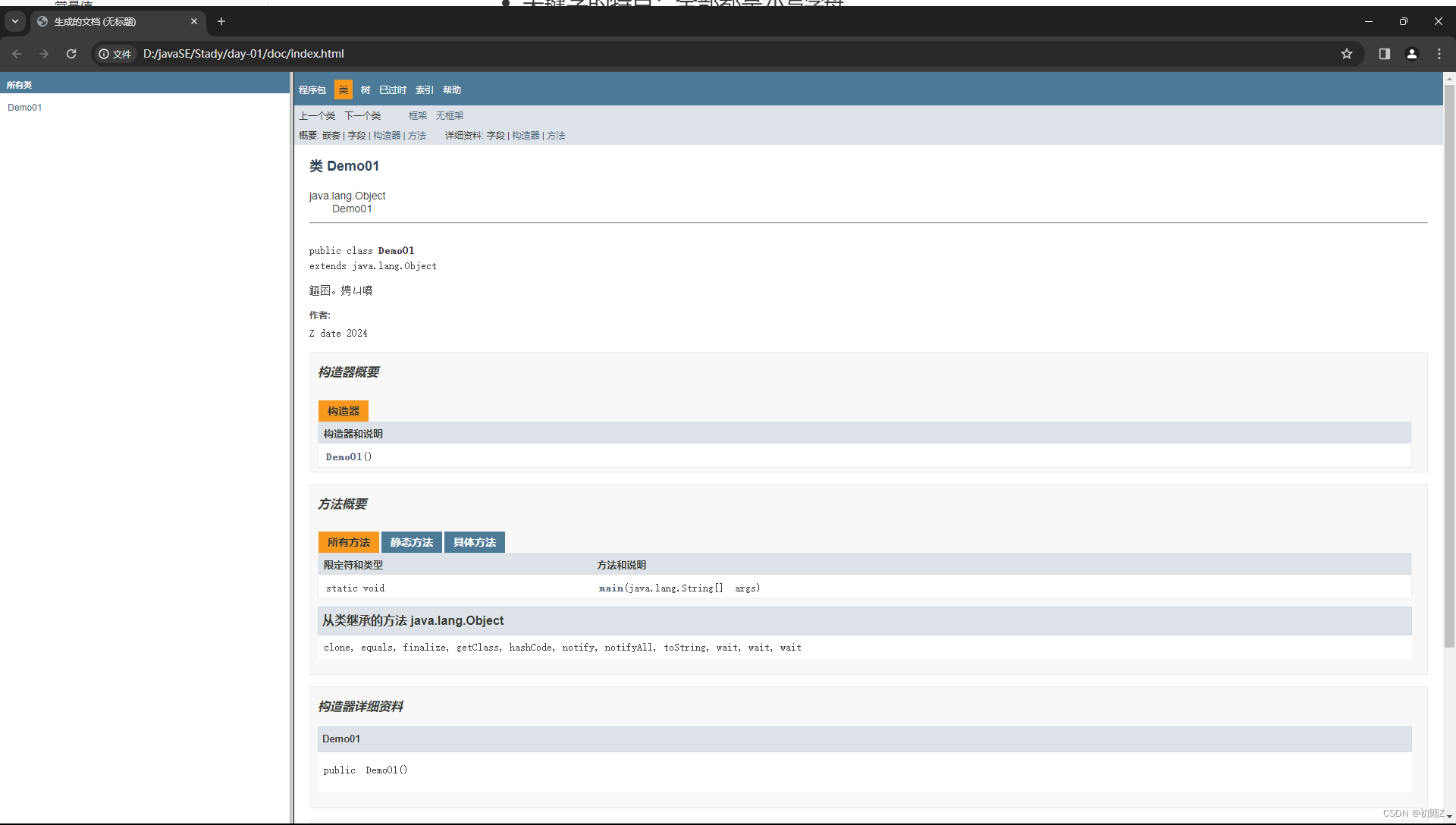Select the 所有方法 tab
The height and width of the screenshot is (825, 1456).
pos(348,542)
